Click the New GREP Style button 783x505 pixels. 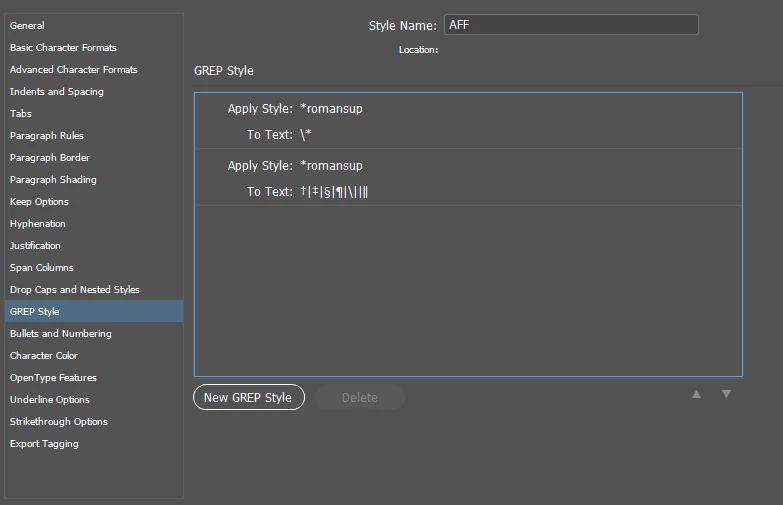click(x=249, y=397)
